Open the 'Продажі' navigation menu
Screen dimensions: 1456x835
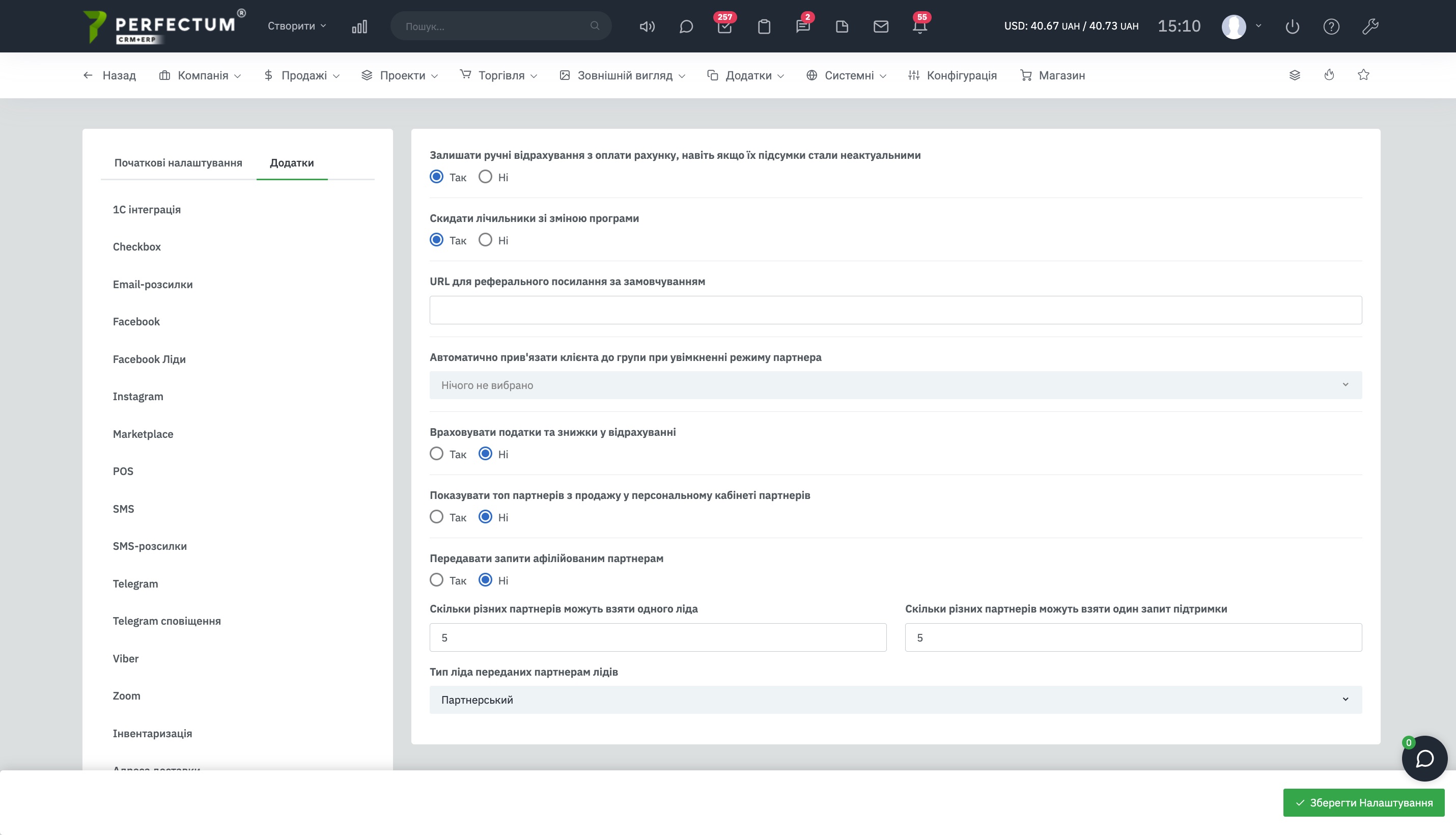coord(302,75)
